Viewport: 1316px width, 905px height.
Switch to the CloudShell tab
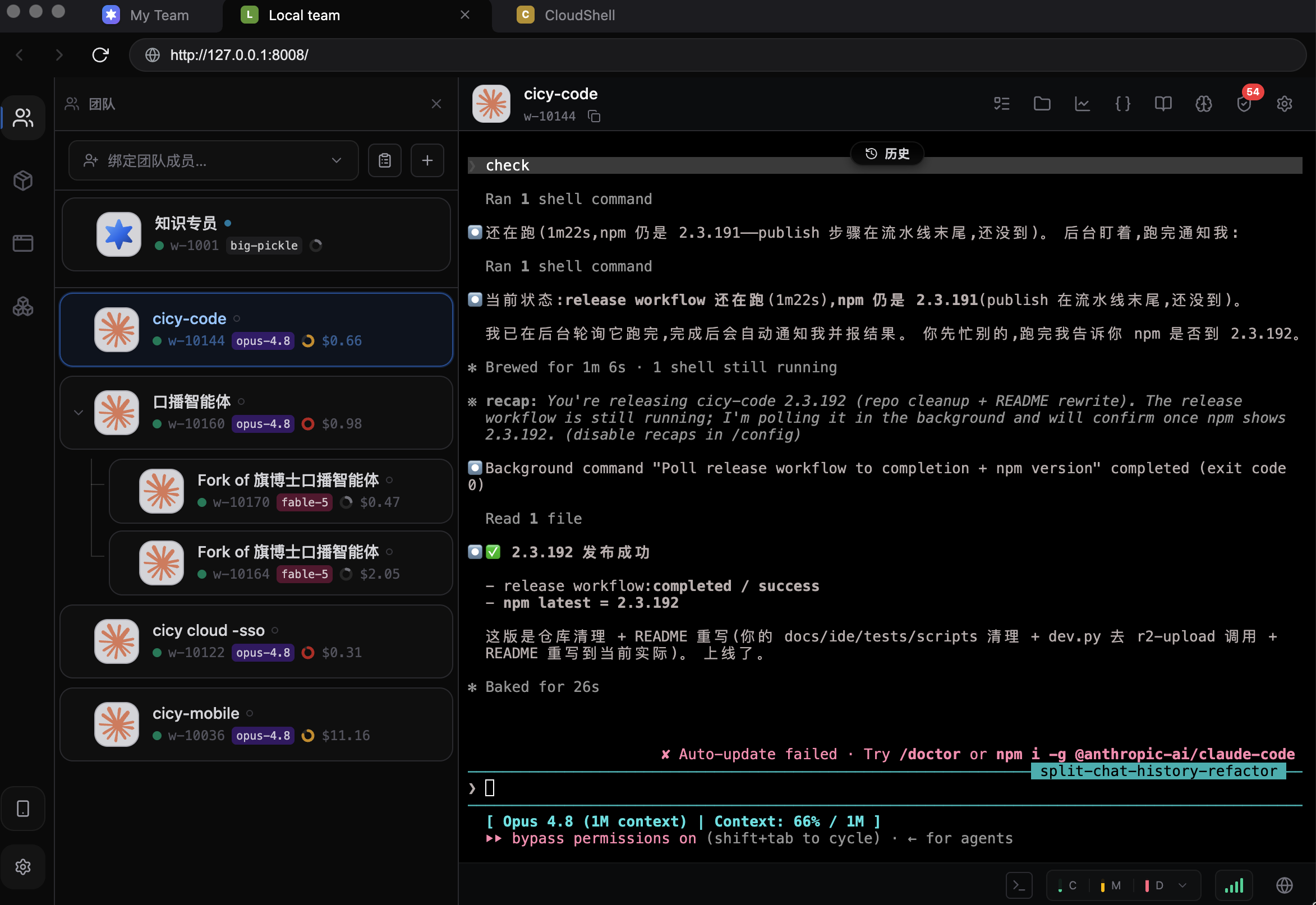click(x=567, y=15)
